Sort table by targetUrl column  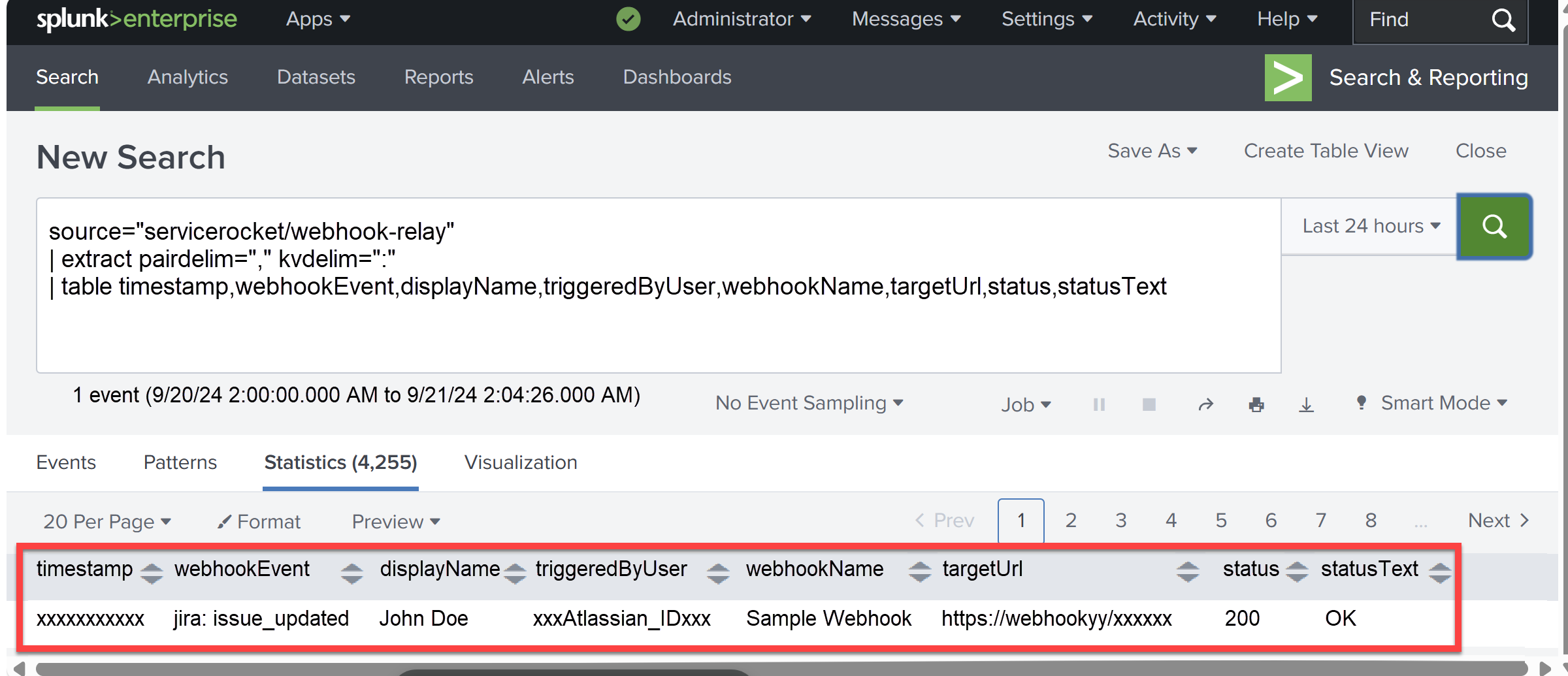coord(1188,573)
